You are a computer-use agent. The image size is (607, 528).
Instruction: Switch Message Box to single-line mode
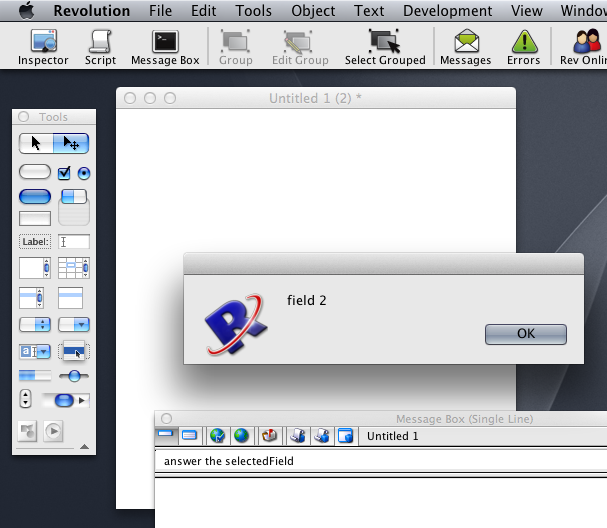click(x=166, y=436)
